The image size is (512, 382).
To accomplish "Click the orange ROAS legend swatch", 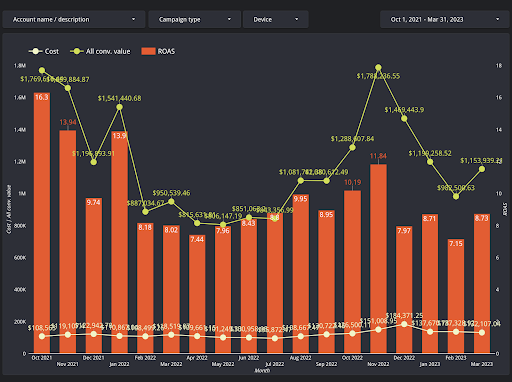I will pyautogui.click(x=148, y=51).
